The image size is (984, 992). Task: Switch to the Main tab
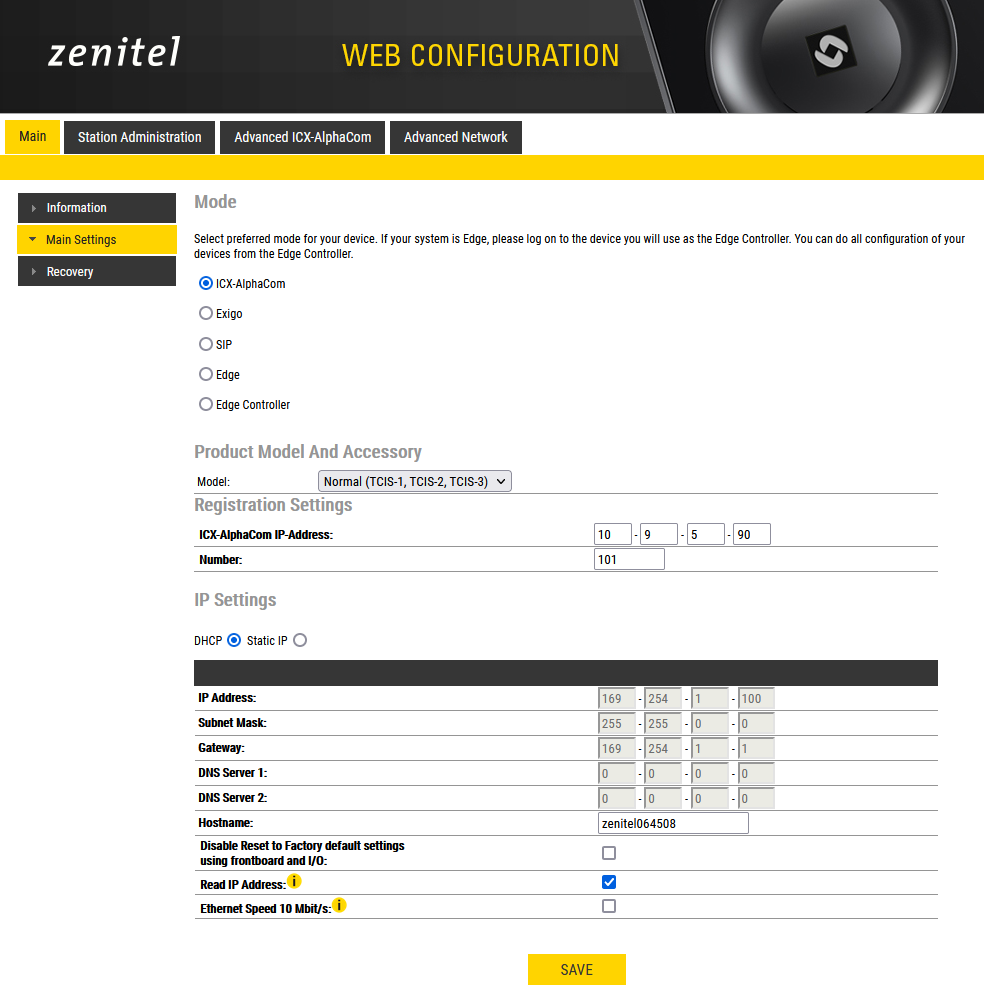tap(32, 137)
